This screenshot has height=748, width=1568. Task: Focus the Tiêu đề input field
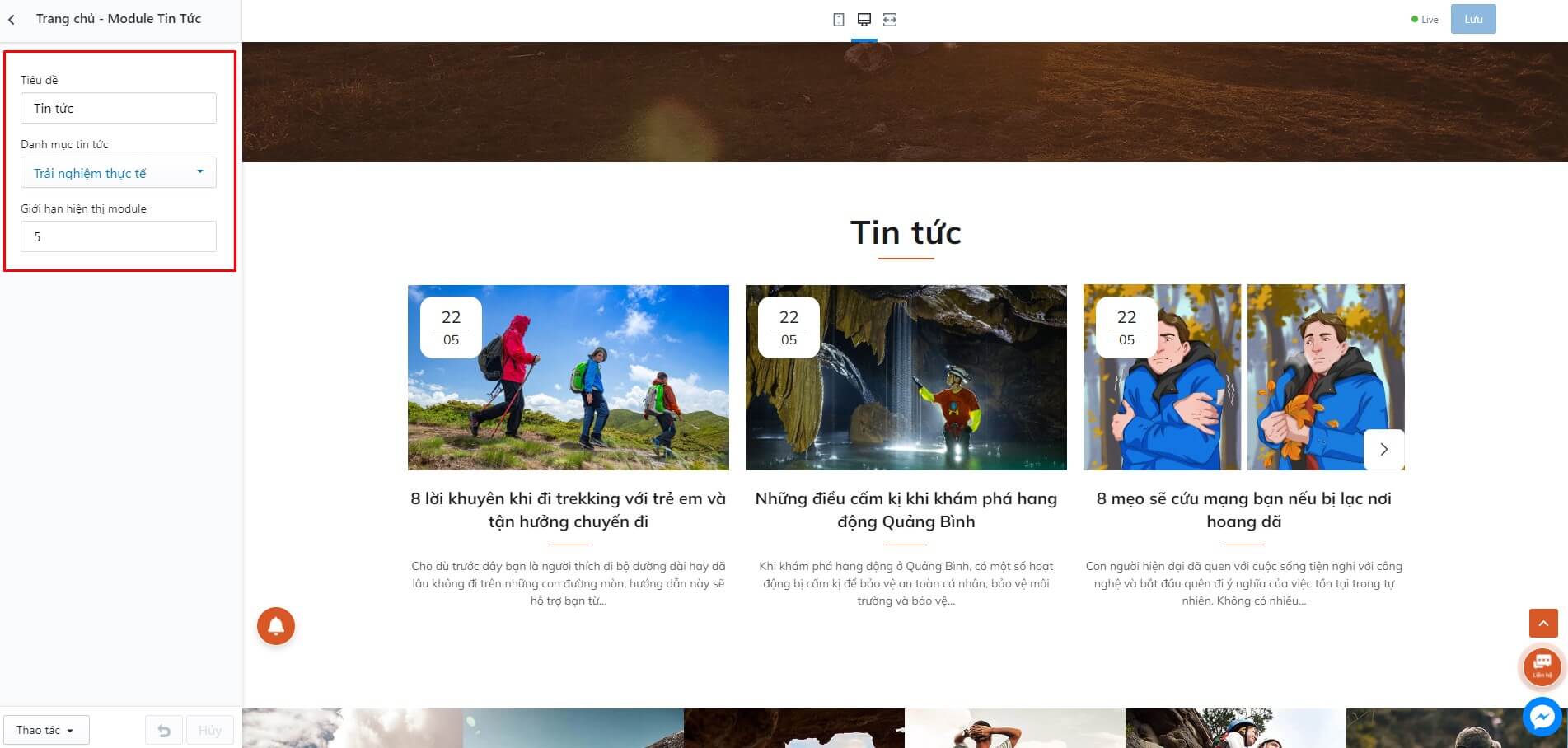click(119, 108)
